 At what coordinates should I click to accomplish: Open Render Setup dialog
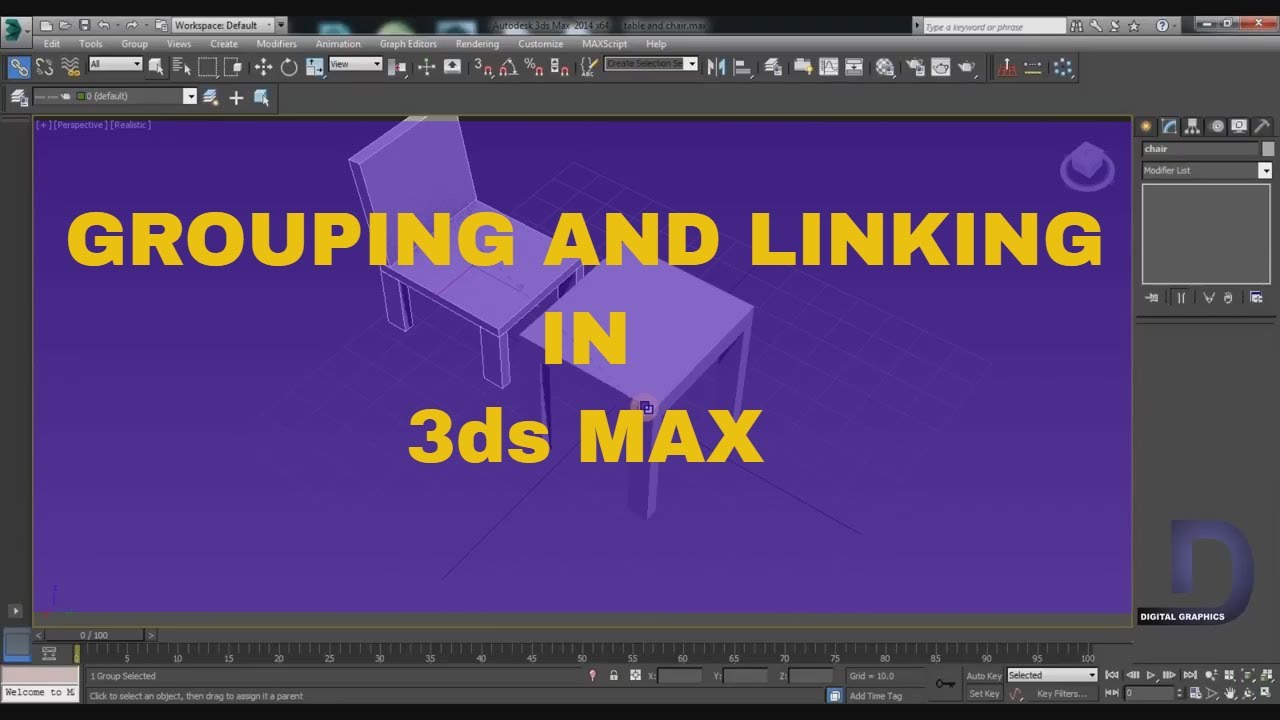pyautogui.click(x=915, y=67)
